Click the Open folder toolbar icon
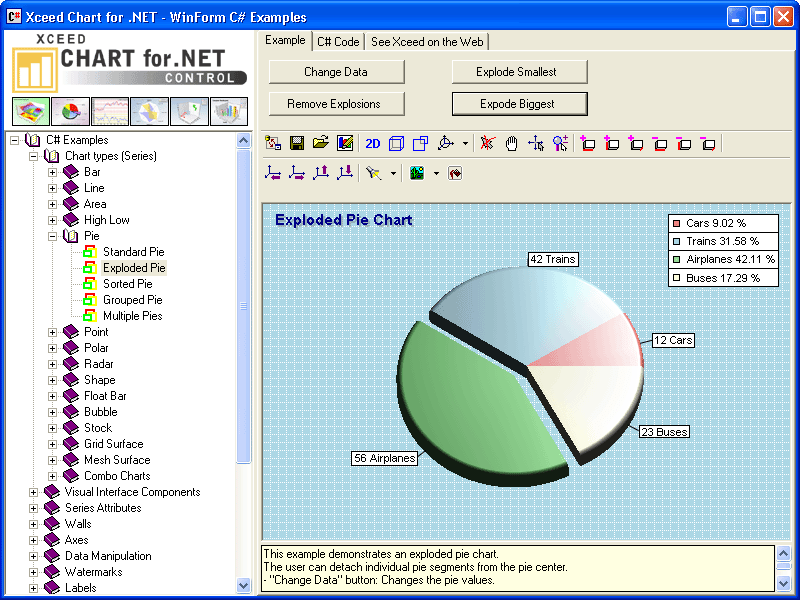Screen dimensions: 800x600 (x=321, y=143)
